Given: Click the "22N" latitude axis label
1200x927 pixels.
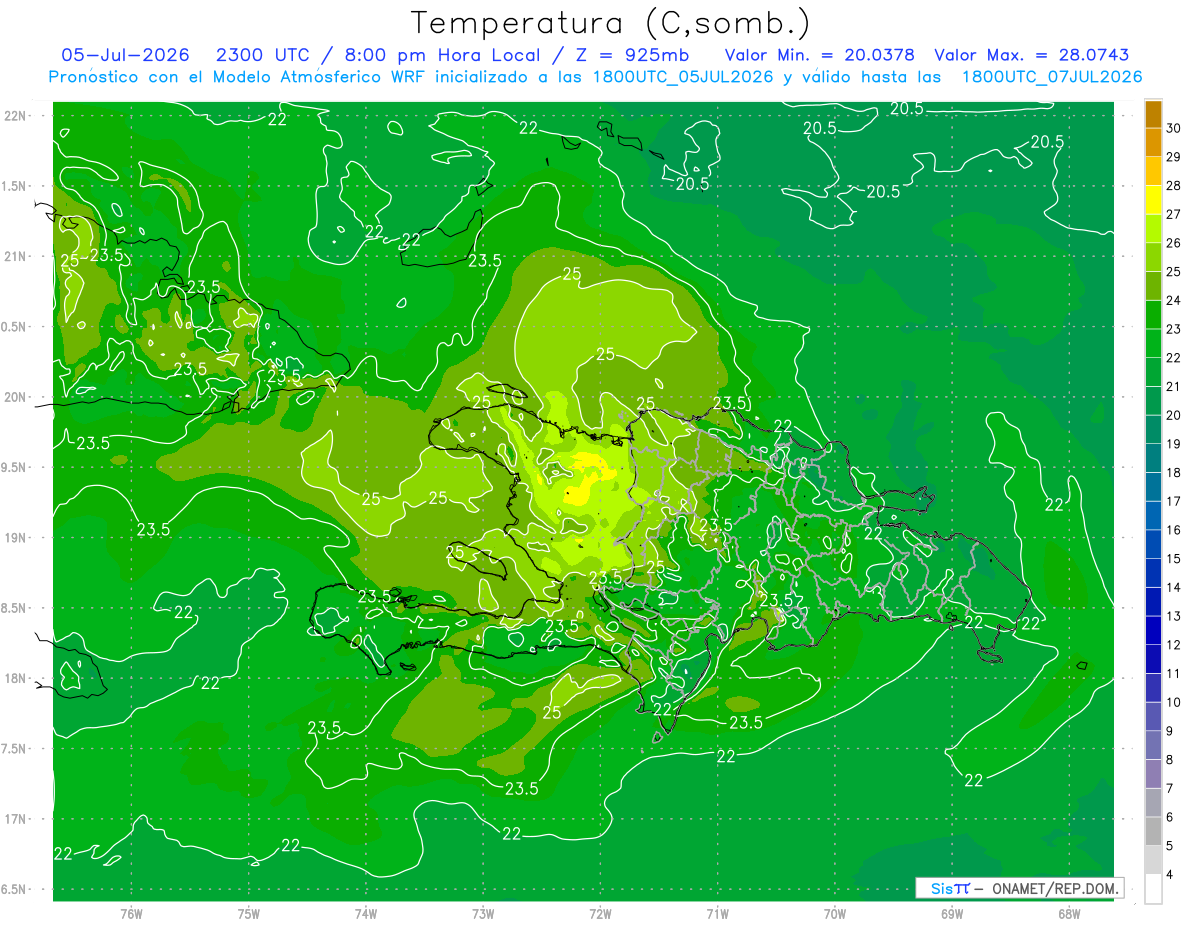Looking at the screenshot, I should (15, 116).
